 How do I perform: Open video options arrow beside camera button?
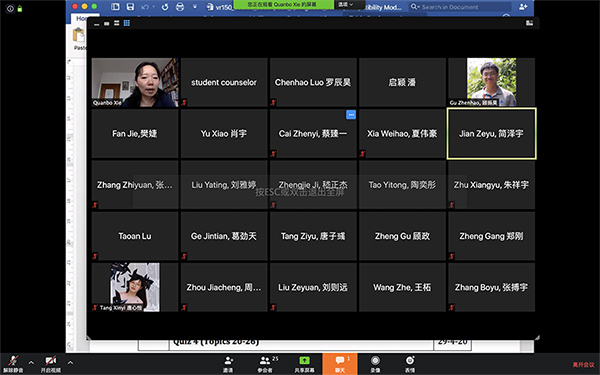tap(70, 363)
